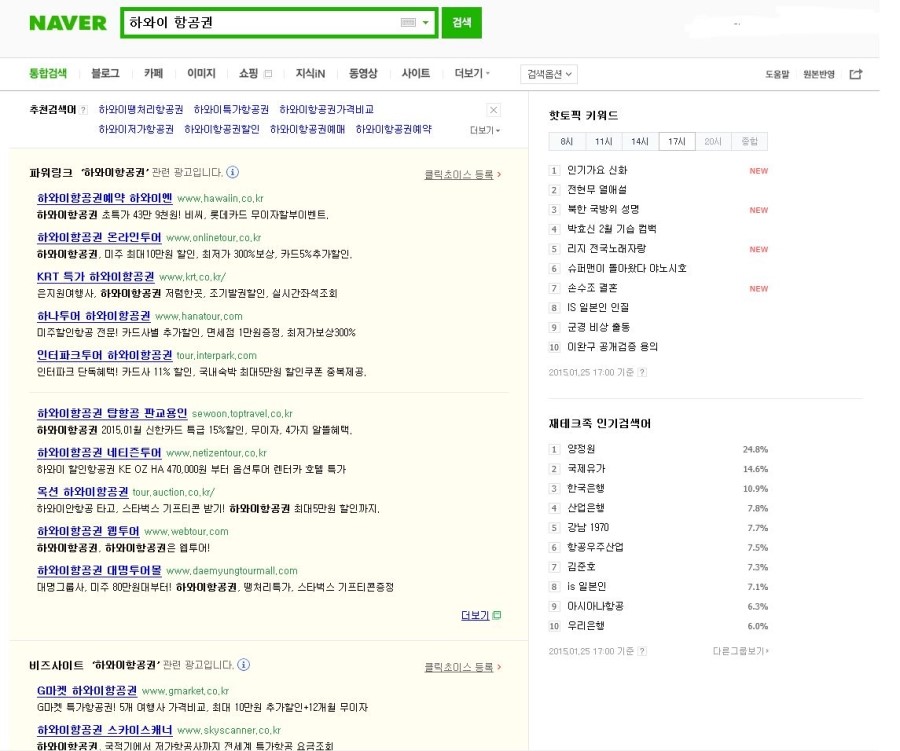Click suggested search 하와이항공권가격비교
This screenshot has width=900, height=751.
(327, 109)
